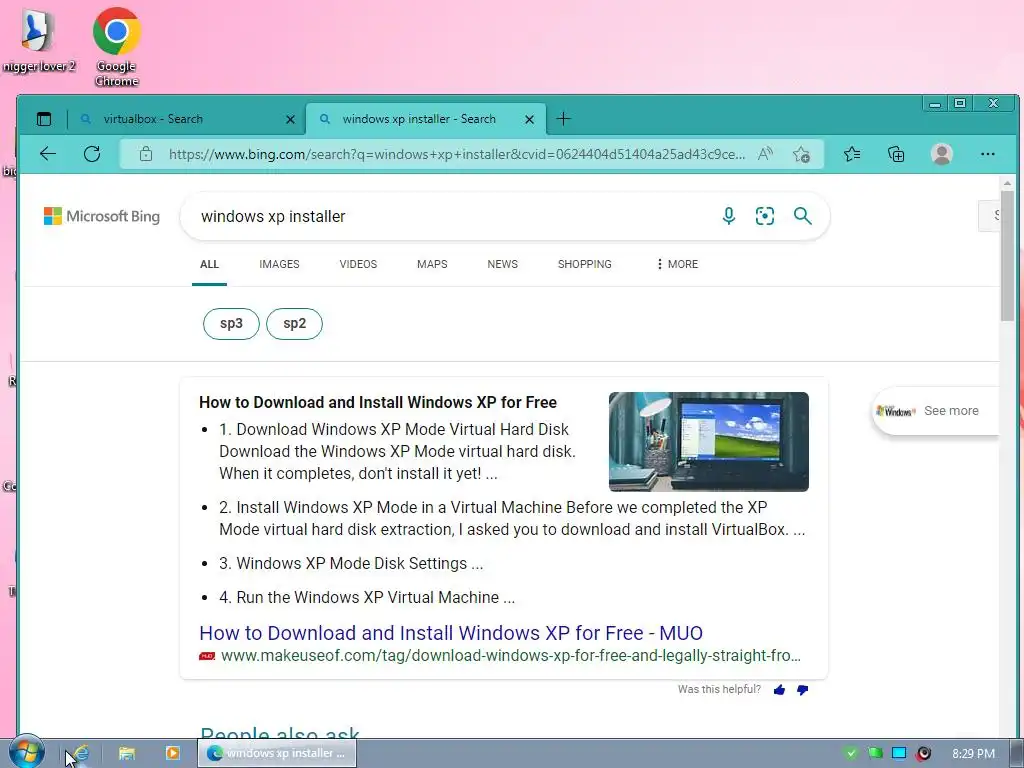Click See more Windows card
The height and width of the screenshot is (768, 1024).
[936, 411]
